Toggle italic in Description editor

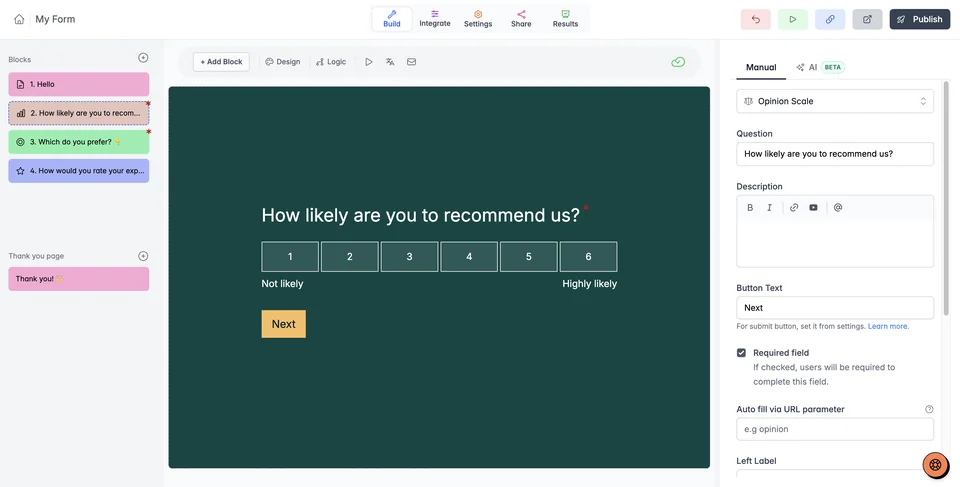(770, 208)
